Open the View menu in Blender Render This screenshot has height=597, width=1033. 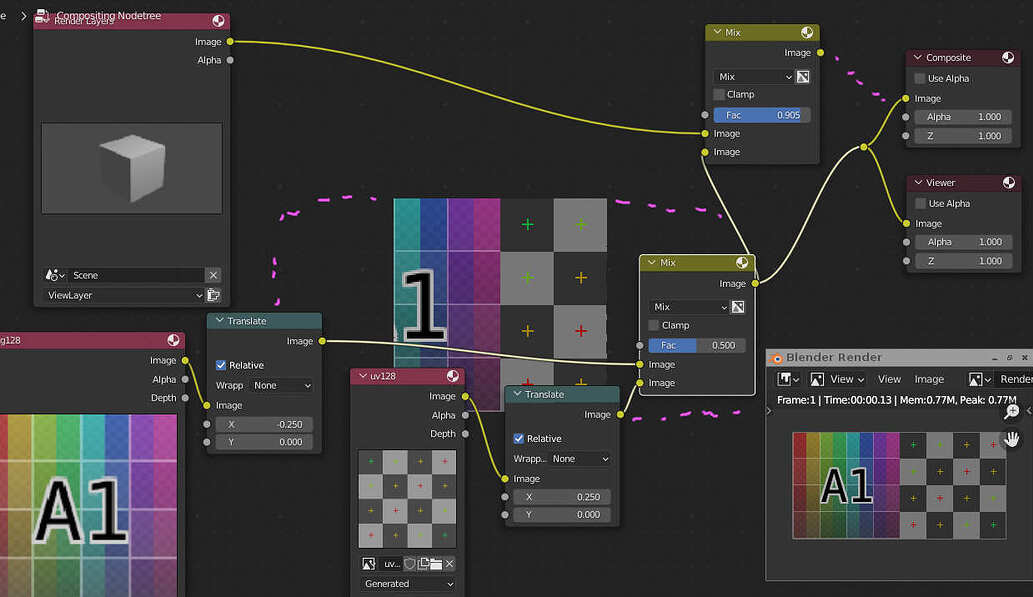[x=889, y=379]
